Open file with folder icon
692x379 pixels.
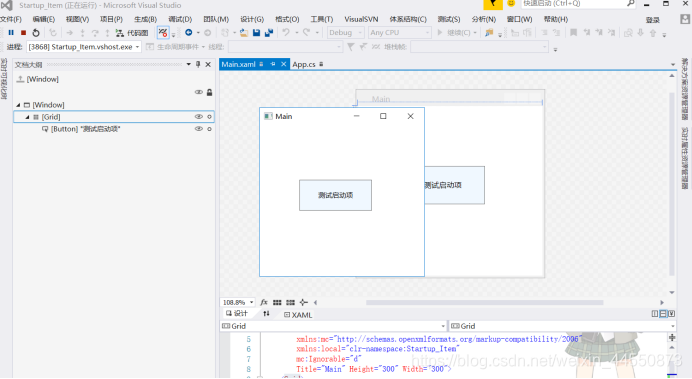tap(244, 33)
